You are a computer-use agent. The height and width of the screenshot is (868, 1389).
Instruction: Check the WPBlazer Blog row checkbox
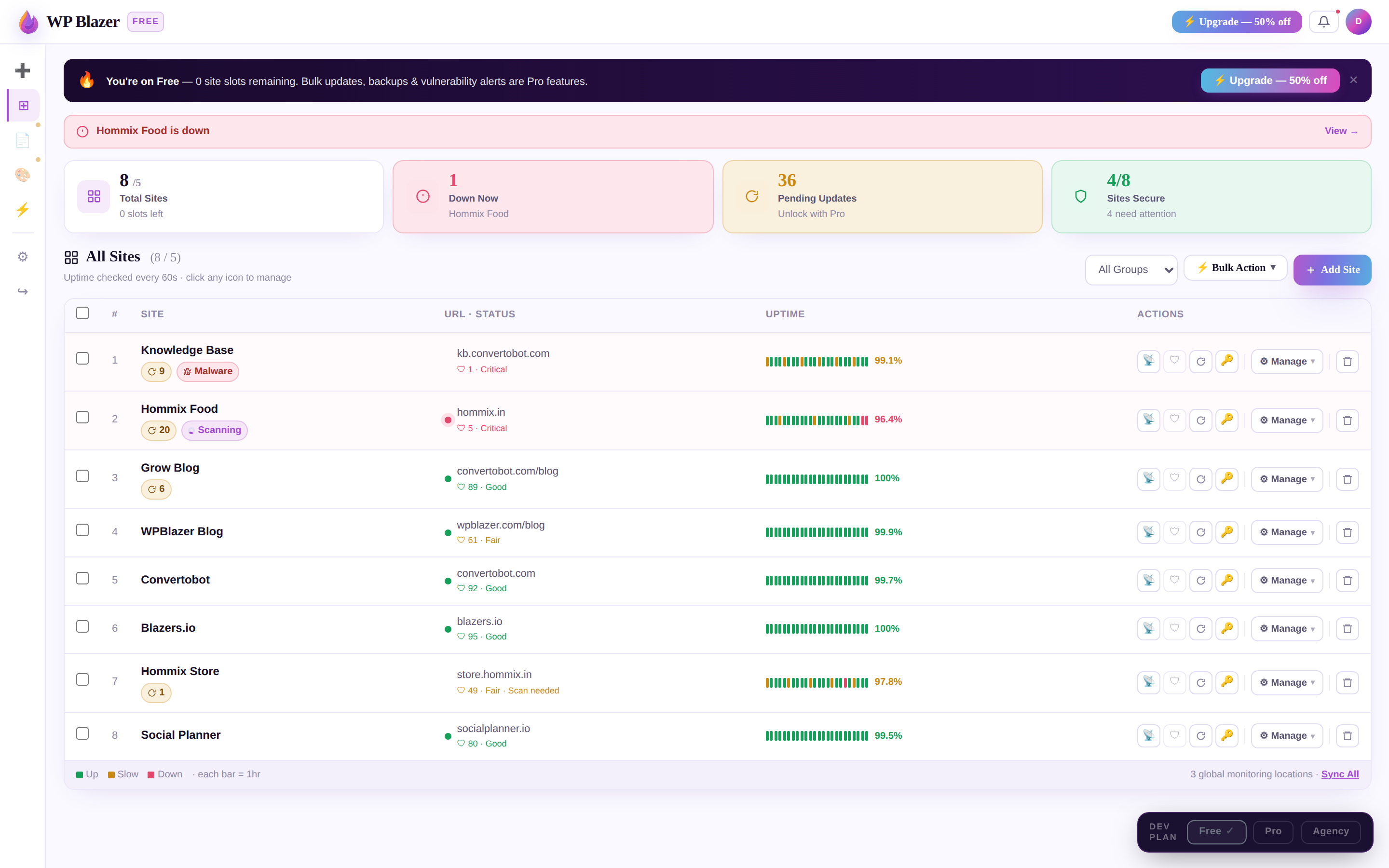click(82, 530)
